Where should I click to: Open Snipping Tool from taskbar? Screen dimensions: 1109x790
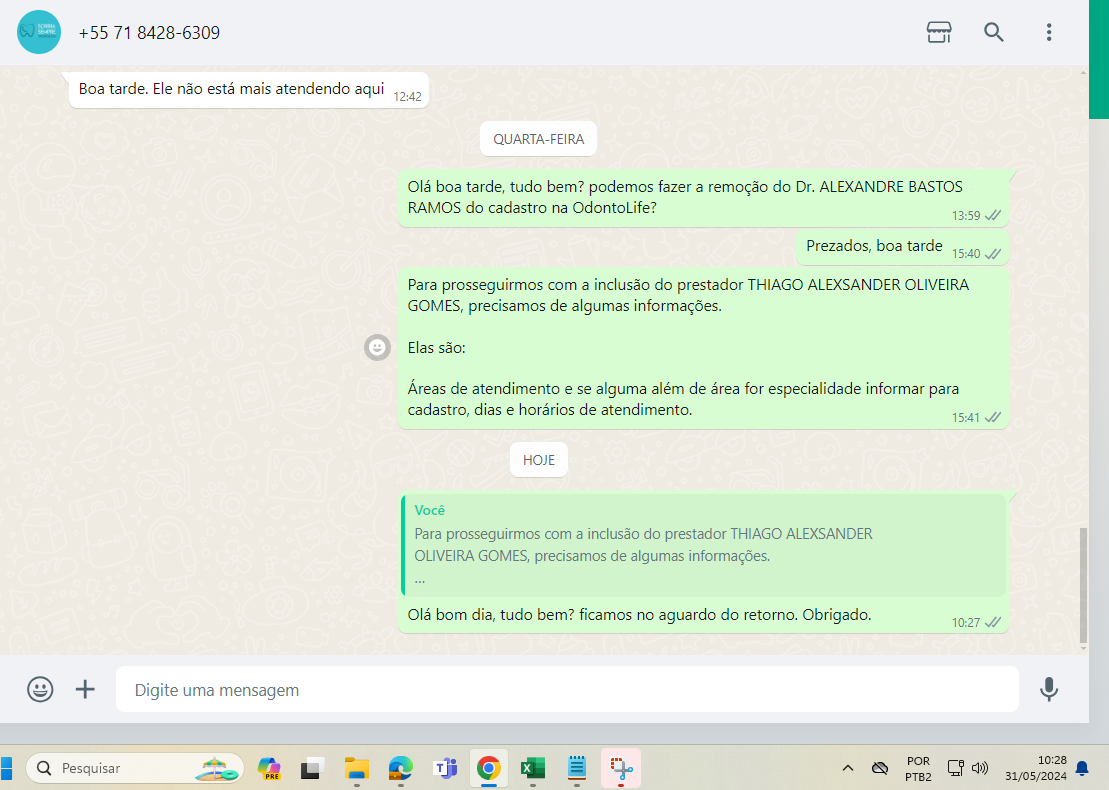621,768
